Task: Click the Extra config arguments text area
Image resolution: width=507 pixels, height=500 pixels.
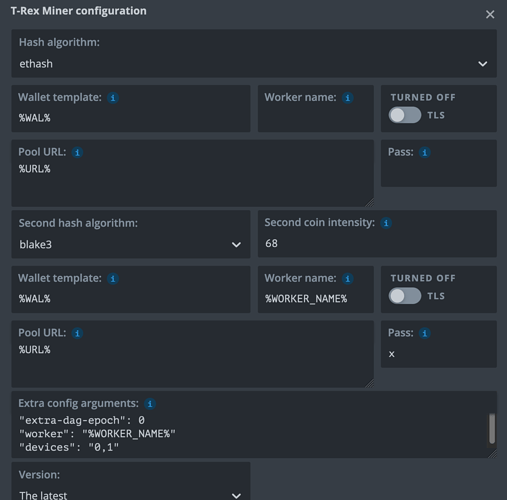Action: pyautogui.click(x=254, y=424)
